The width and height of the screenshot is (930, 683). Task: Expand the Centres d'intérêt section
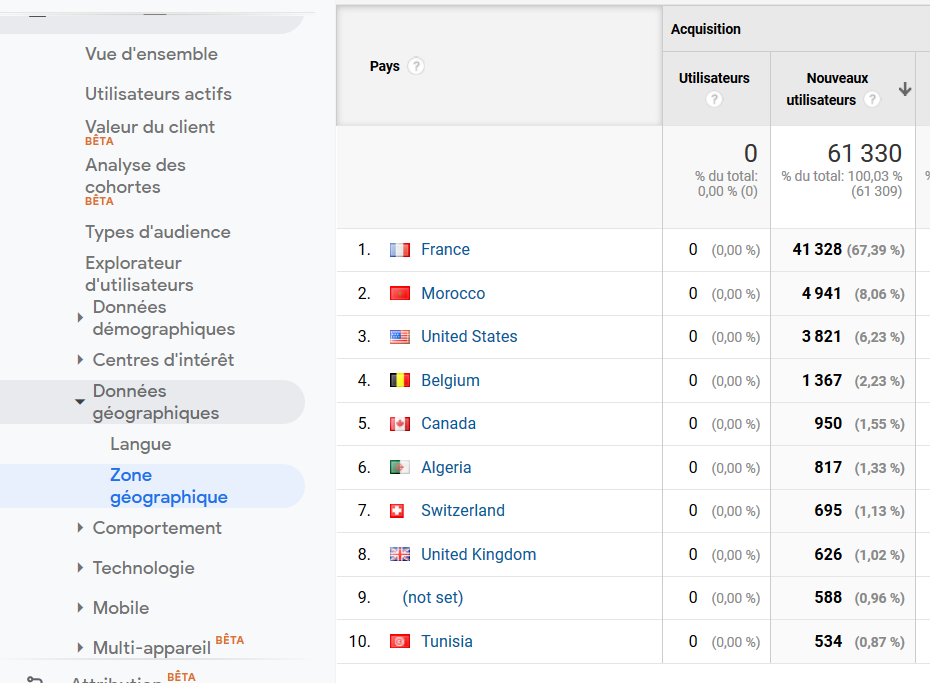tap(80, 360)
